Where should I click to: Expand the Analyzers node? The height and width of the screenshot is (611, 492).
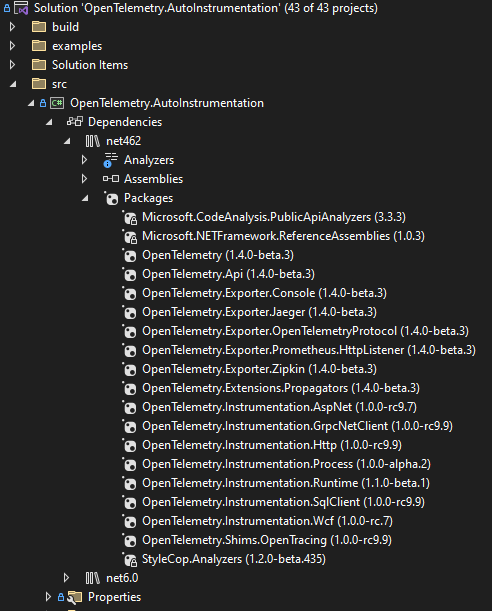click(x=84, y=160)
